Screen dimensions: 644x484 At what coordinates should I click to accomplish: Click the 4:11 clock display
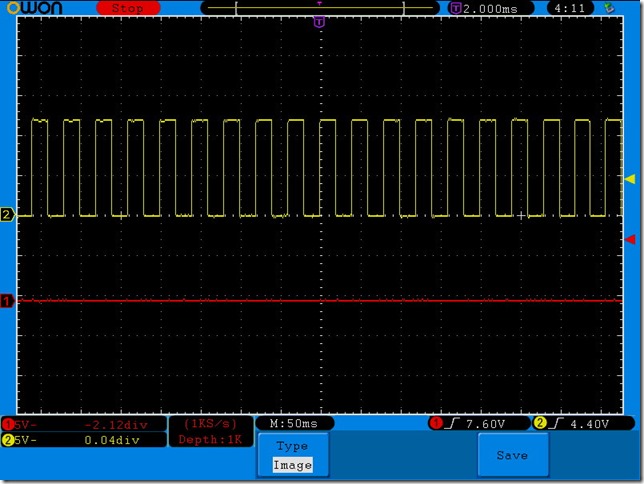point(569,8)
